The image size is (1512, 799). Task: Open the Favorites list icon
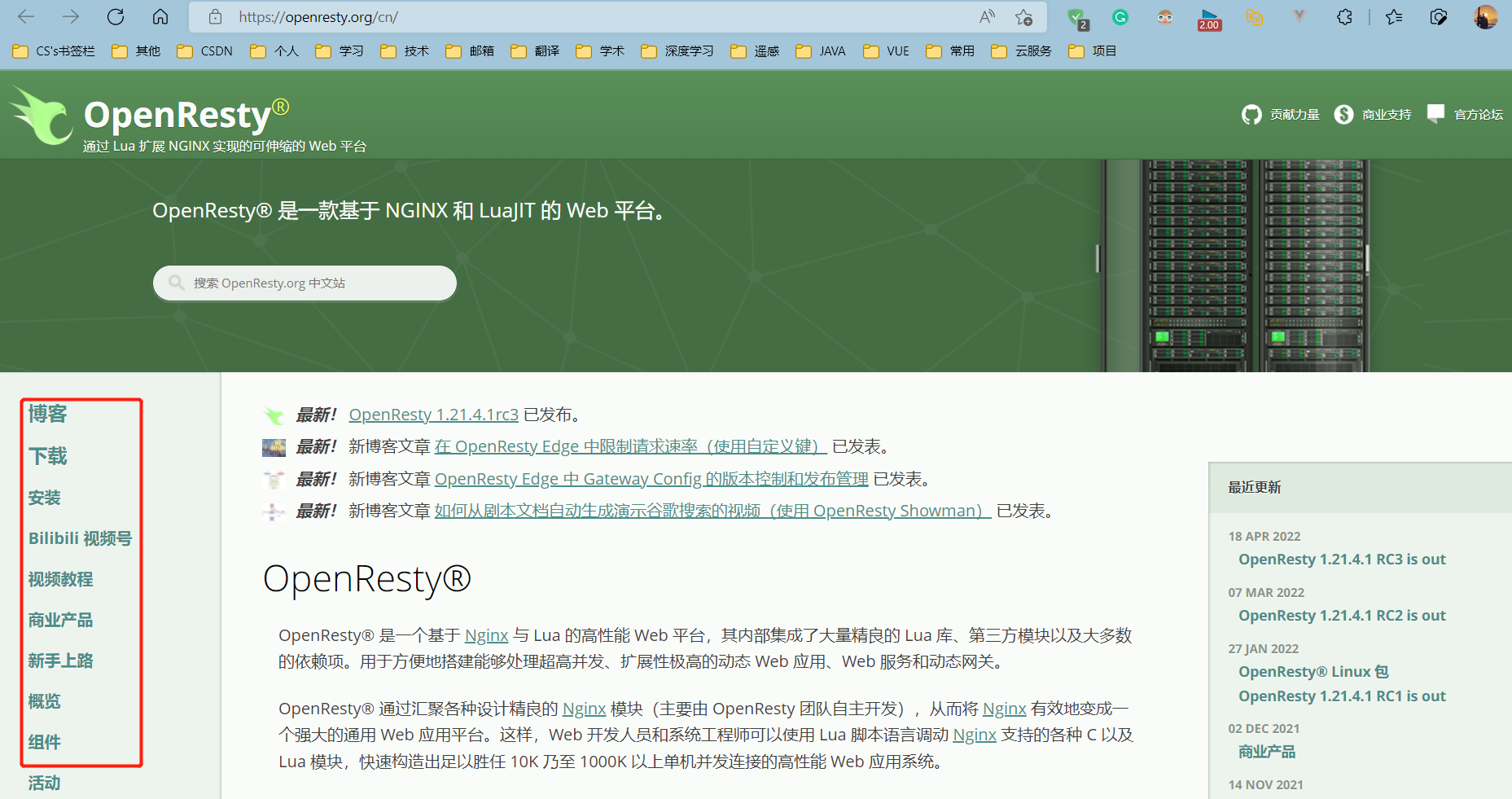pos(1394,17)
